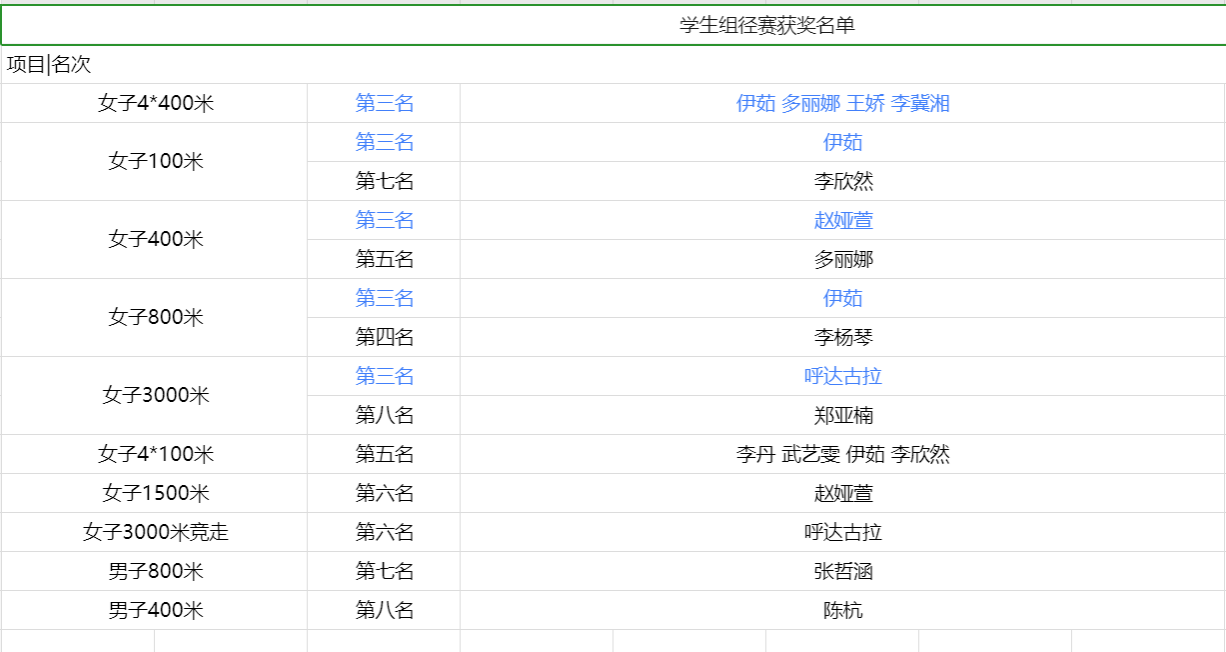Click the 李杨琴 name cell

pos(842,337)
